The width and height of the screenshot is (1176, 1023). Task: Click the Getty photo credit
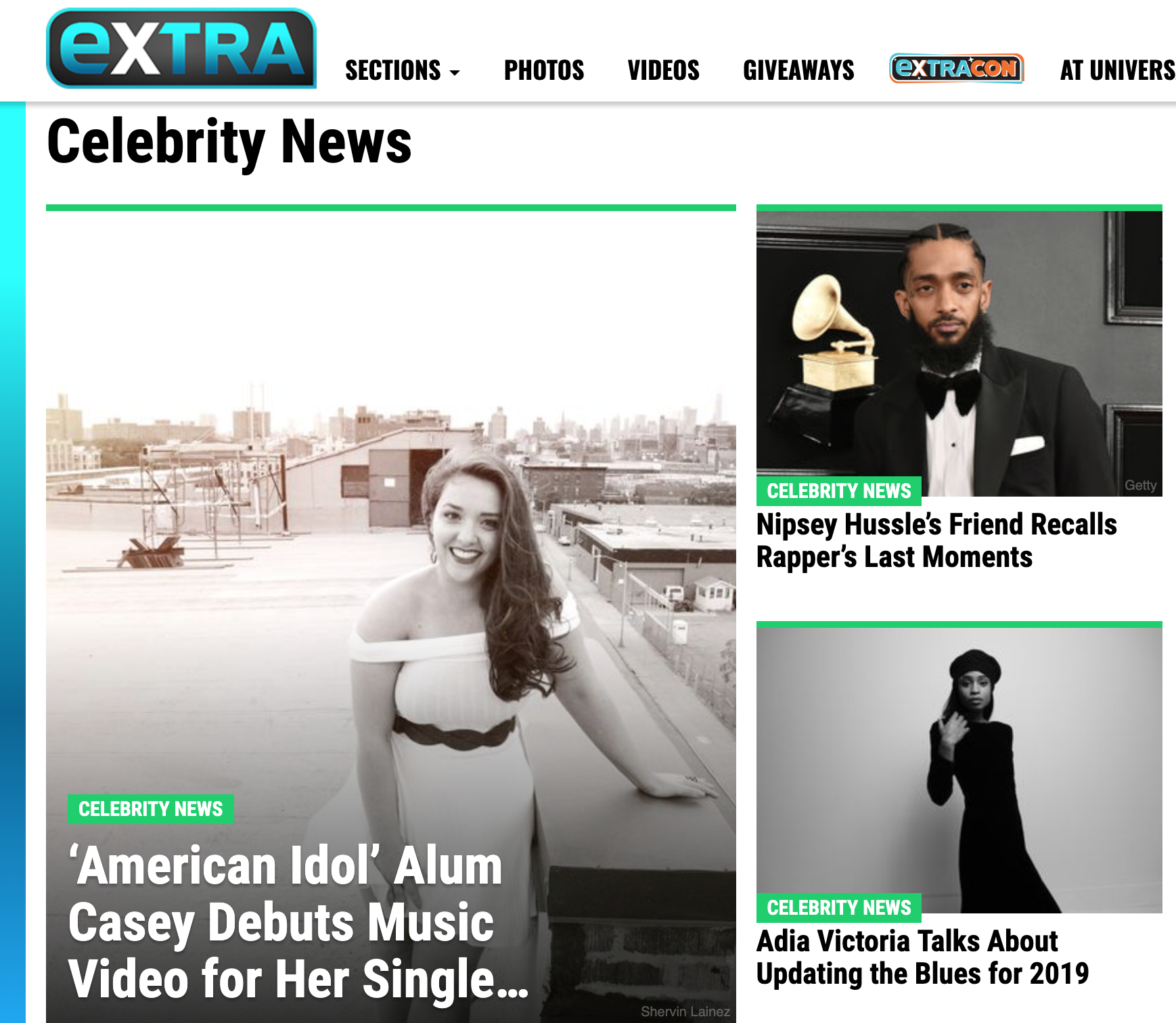pos(1140,485)
